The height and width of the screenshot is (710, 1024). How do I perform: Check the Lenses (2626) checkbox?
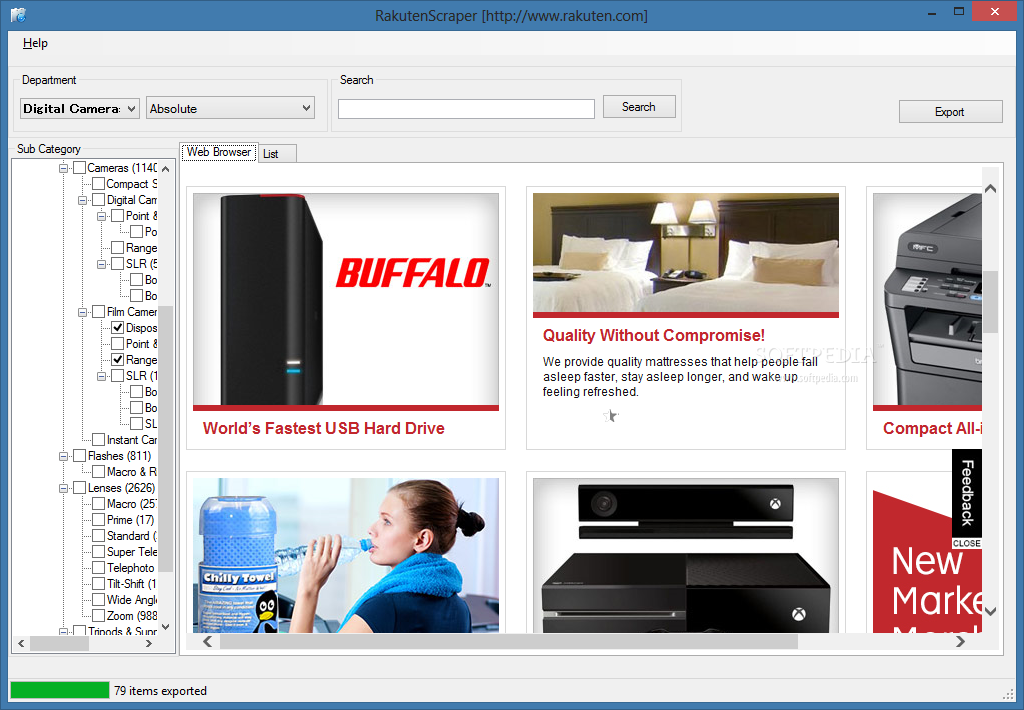point(80,488)
